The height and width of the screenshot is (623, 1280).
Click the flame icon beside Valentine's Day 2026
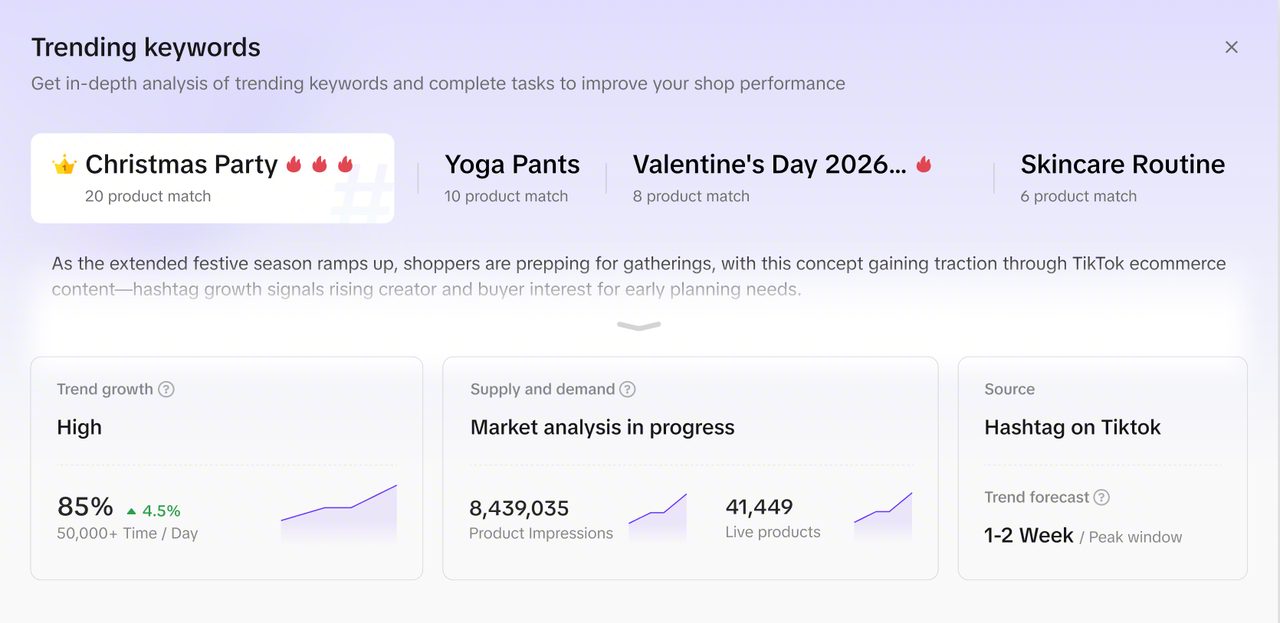point(924,164)
